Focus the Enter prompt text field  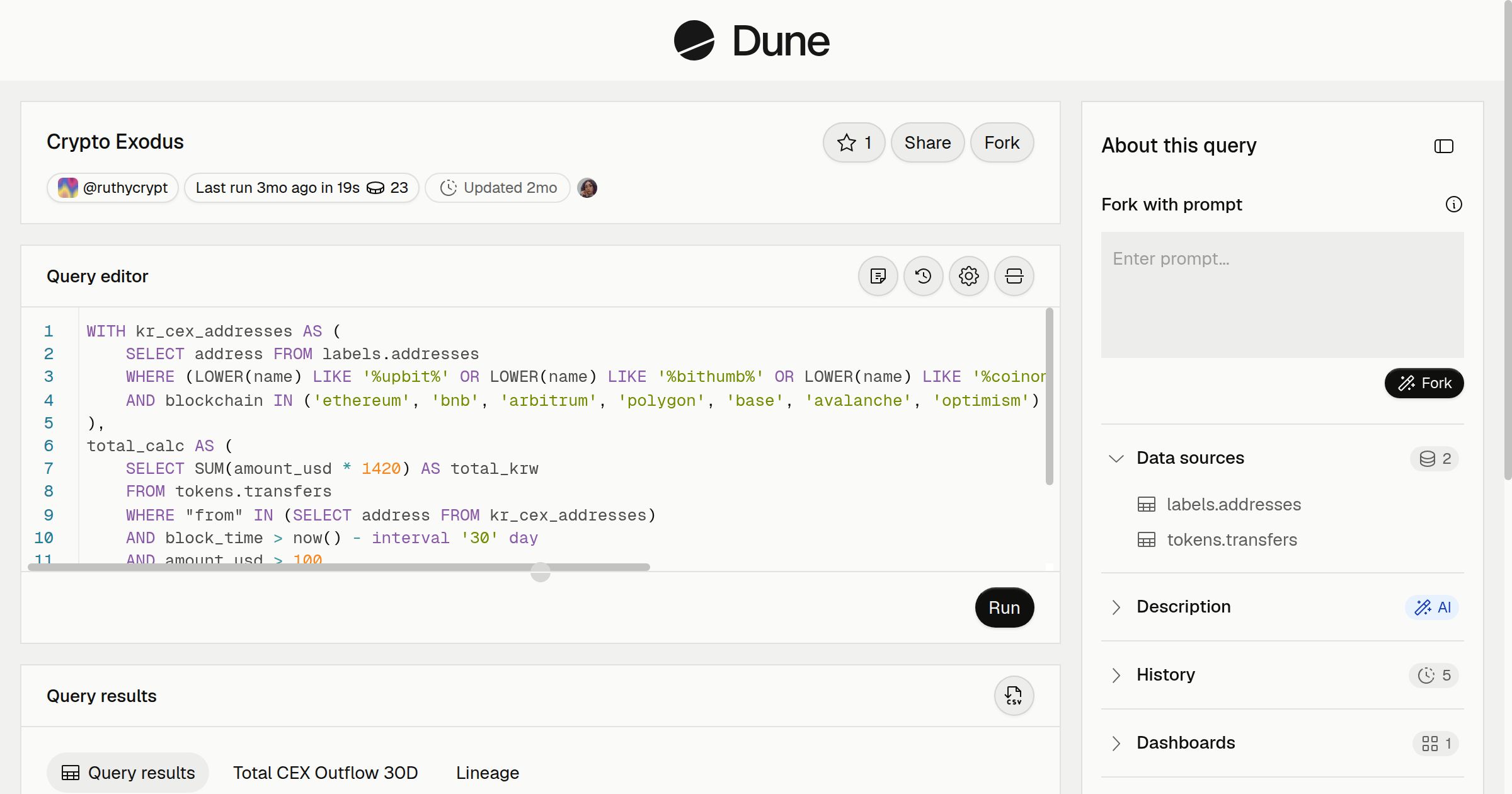point(1282,295)
